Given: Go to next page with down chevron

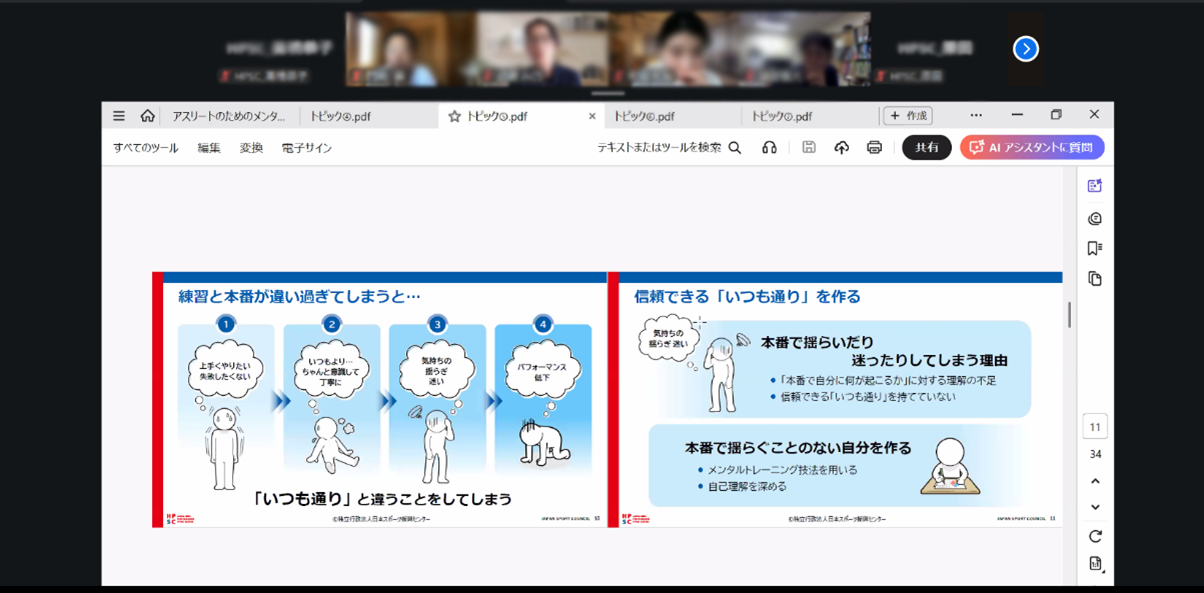Looking at the screenshot, I should pos(1095,507).
